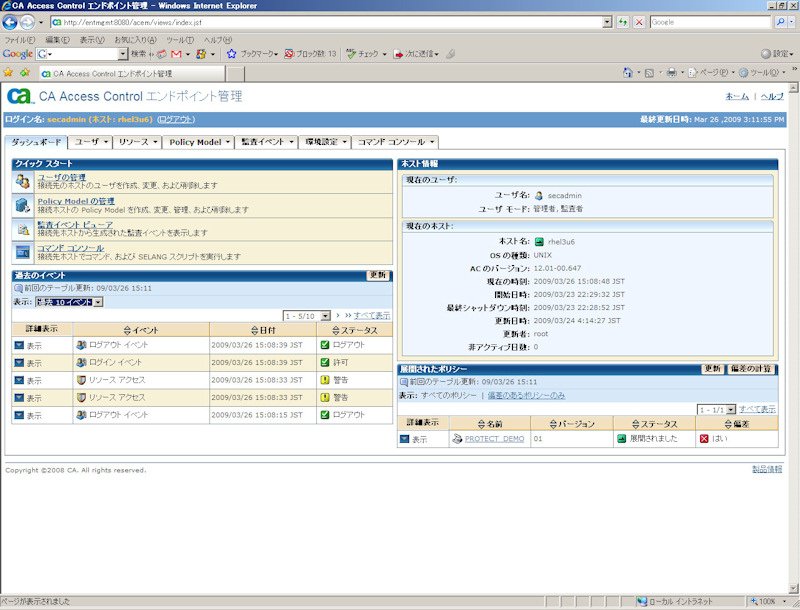Image resolution: width=800 pixels, height=610 pixels.
Task: Click the user management icon in Quick Start
Action: 22,181
